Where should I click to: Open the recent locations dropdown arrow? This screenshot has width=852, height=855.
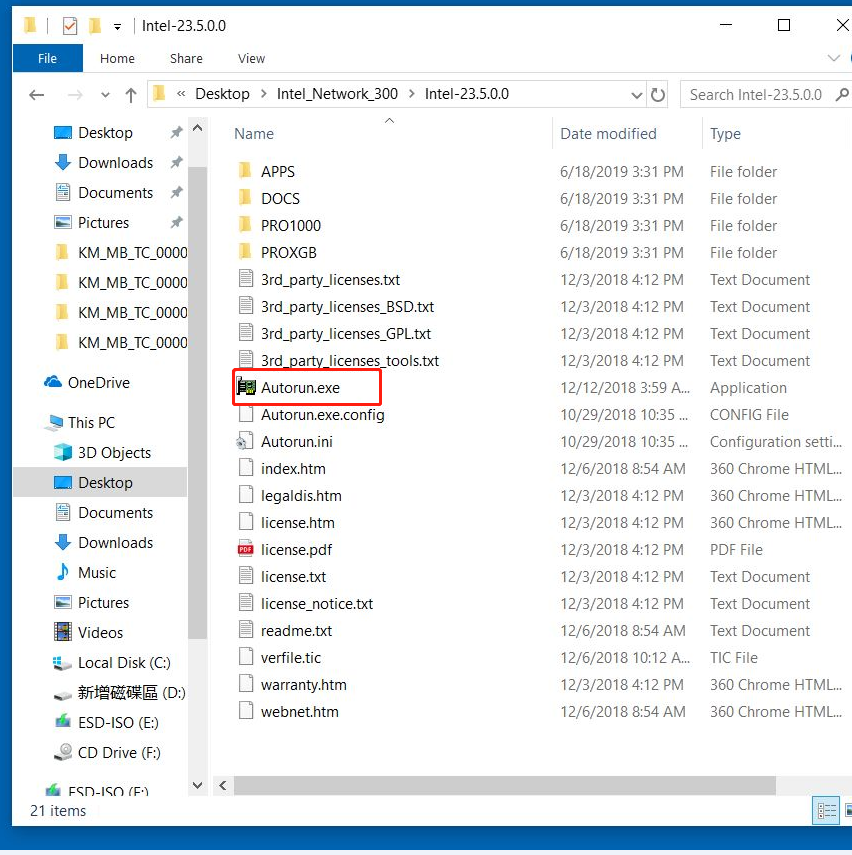106,95
